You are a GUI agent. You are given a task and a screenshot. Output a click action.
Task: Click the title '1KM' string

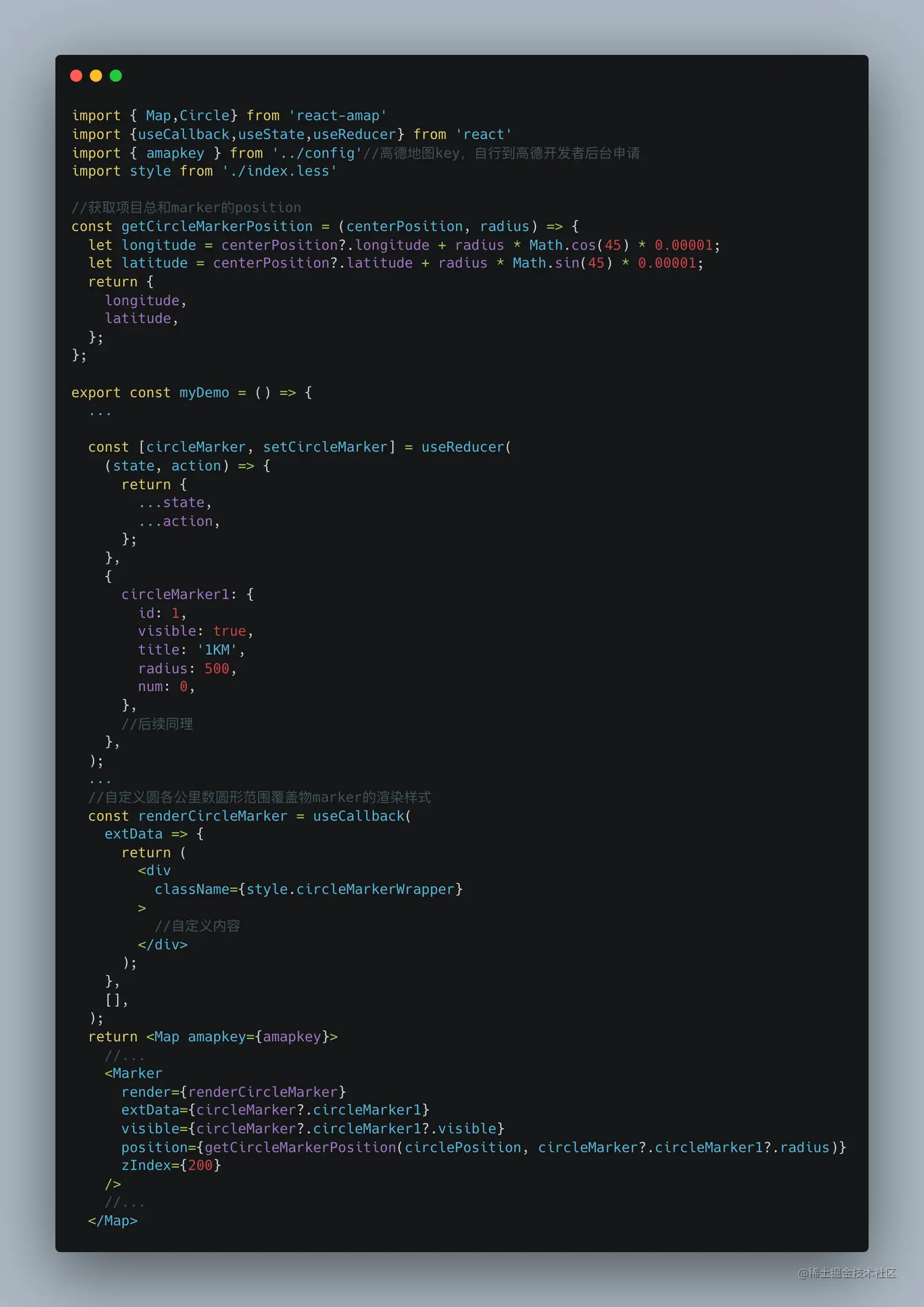point(217,649)
